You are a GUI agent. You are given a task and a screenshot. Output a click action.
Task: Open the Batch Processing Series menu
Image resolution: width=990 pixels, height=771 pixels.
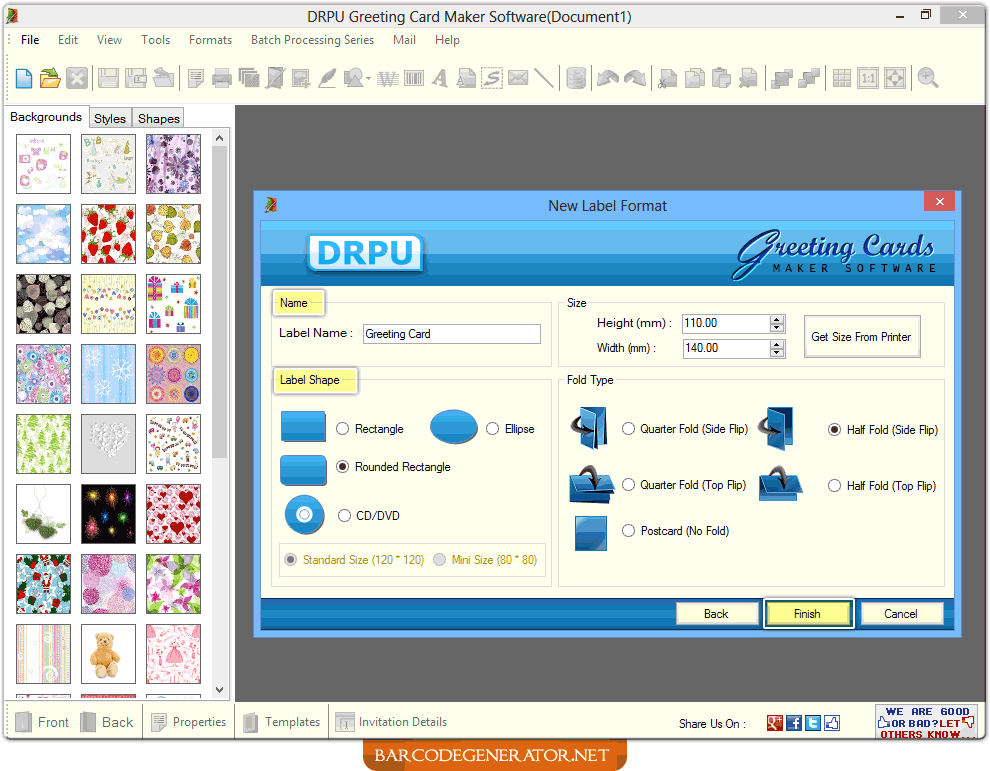(x=312, y=40)
